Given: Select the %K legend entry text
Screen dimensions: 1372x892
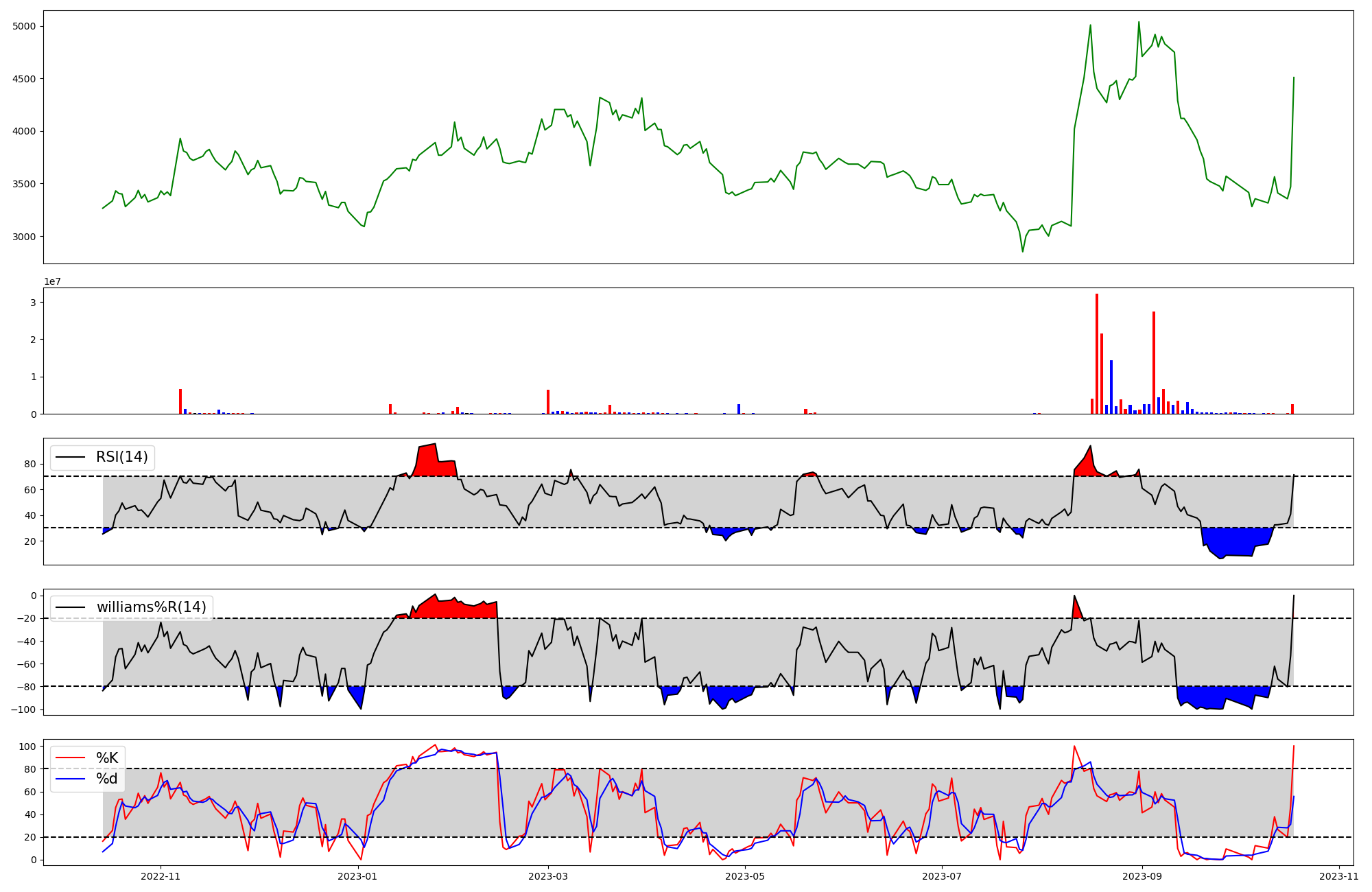Looking at the screenshot, I should point(107,758).
